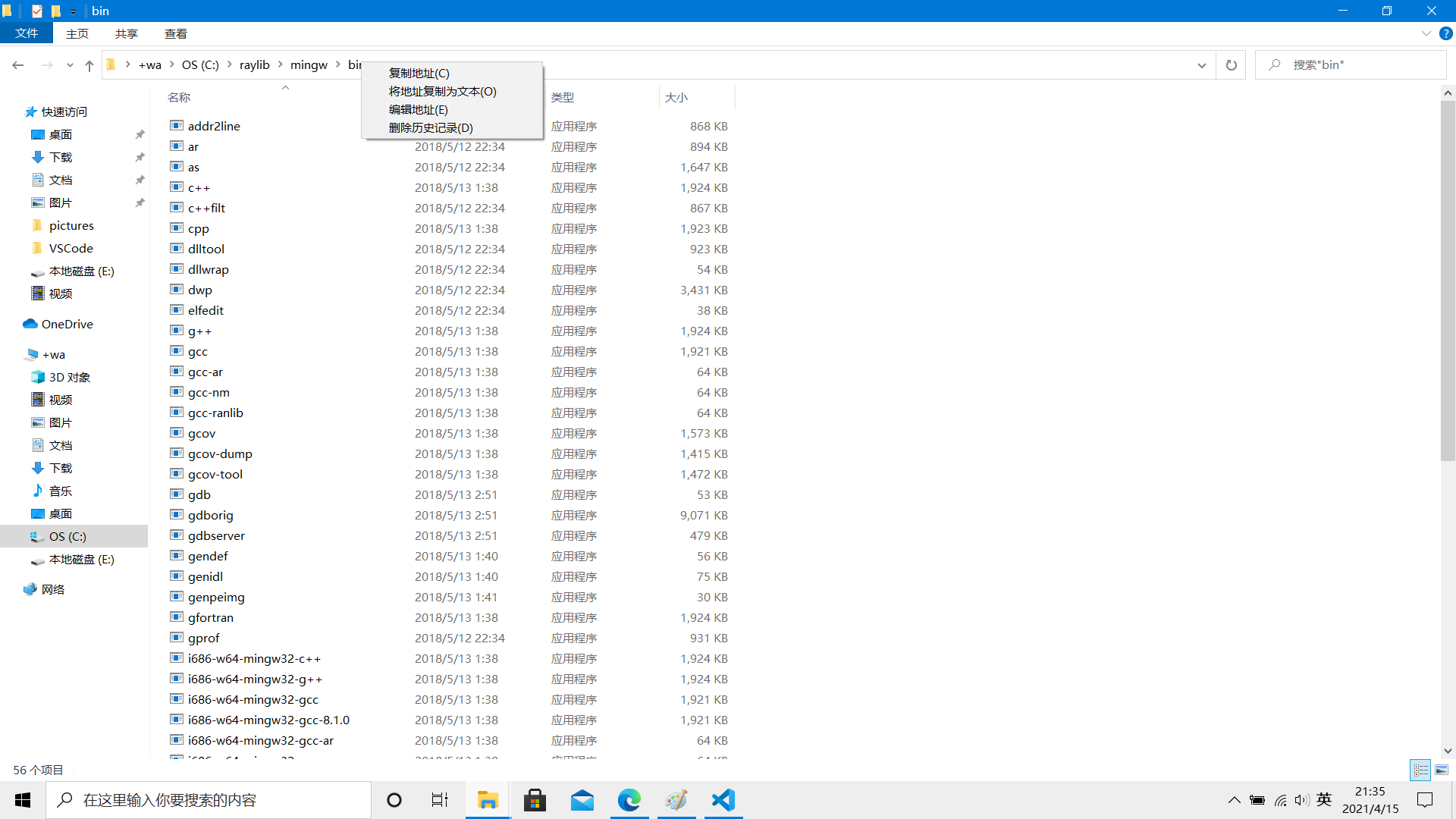Open the 查看 ribbon tab

click(175, 33)
